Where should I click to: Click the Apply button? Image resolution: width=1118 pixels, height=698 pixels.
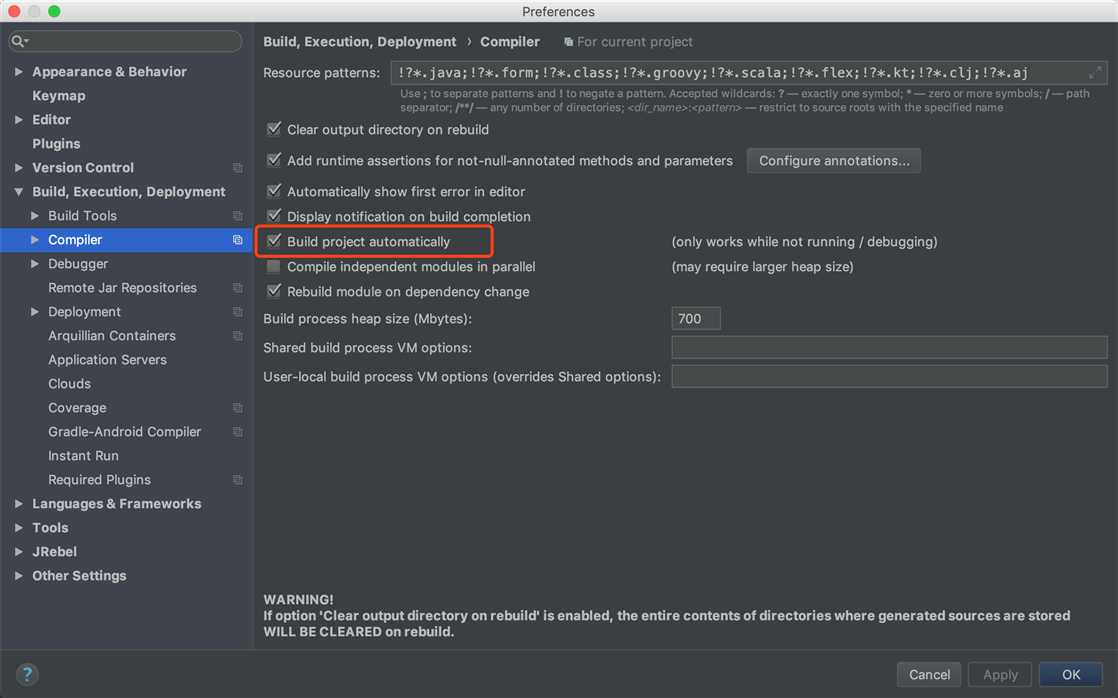coord(1000,674)
